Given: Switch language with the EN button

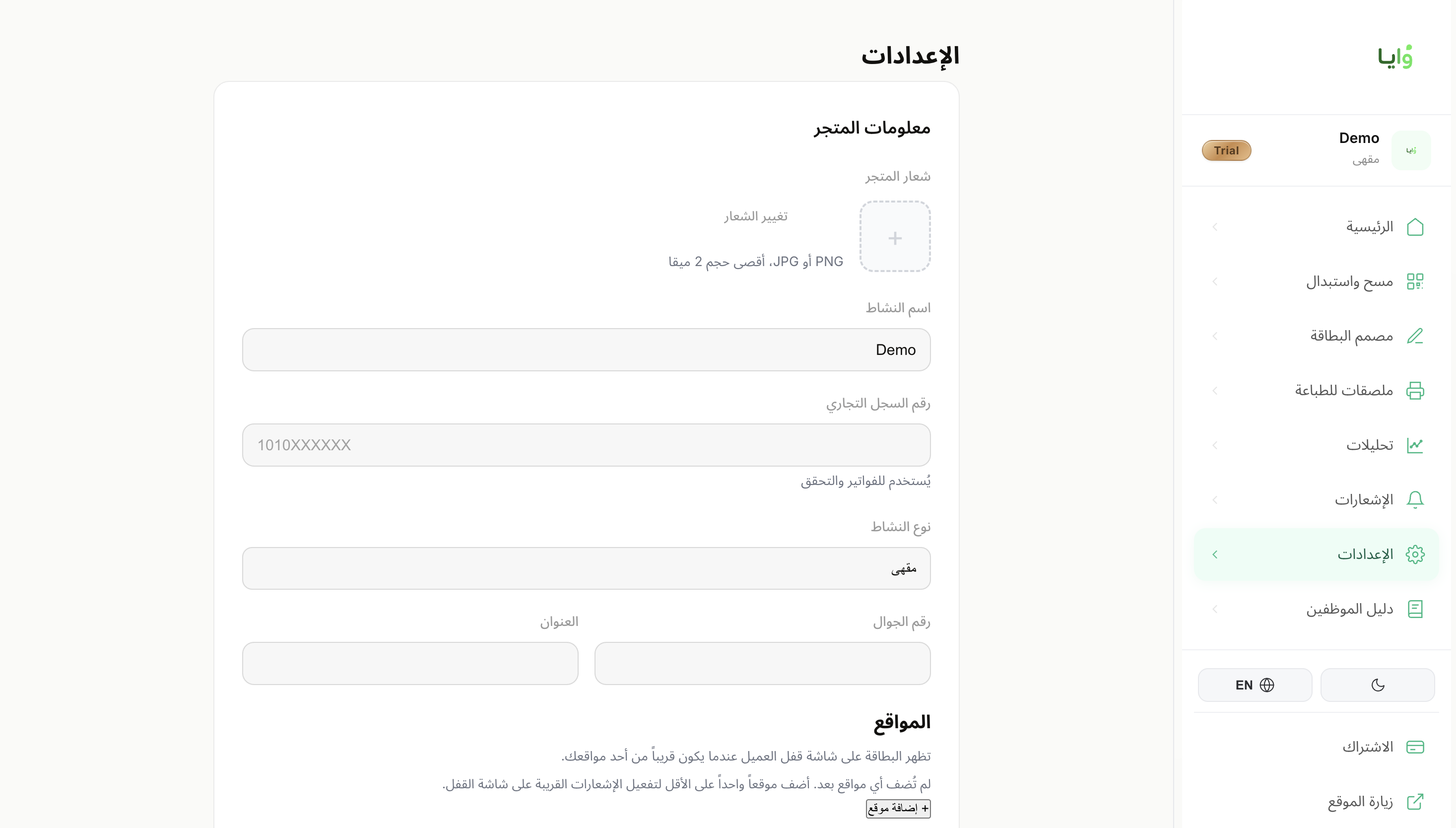Looking at the screenshot, I should (1255, 685).
